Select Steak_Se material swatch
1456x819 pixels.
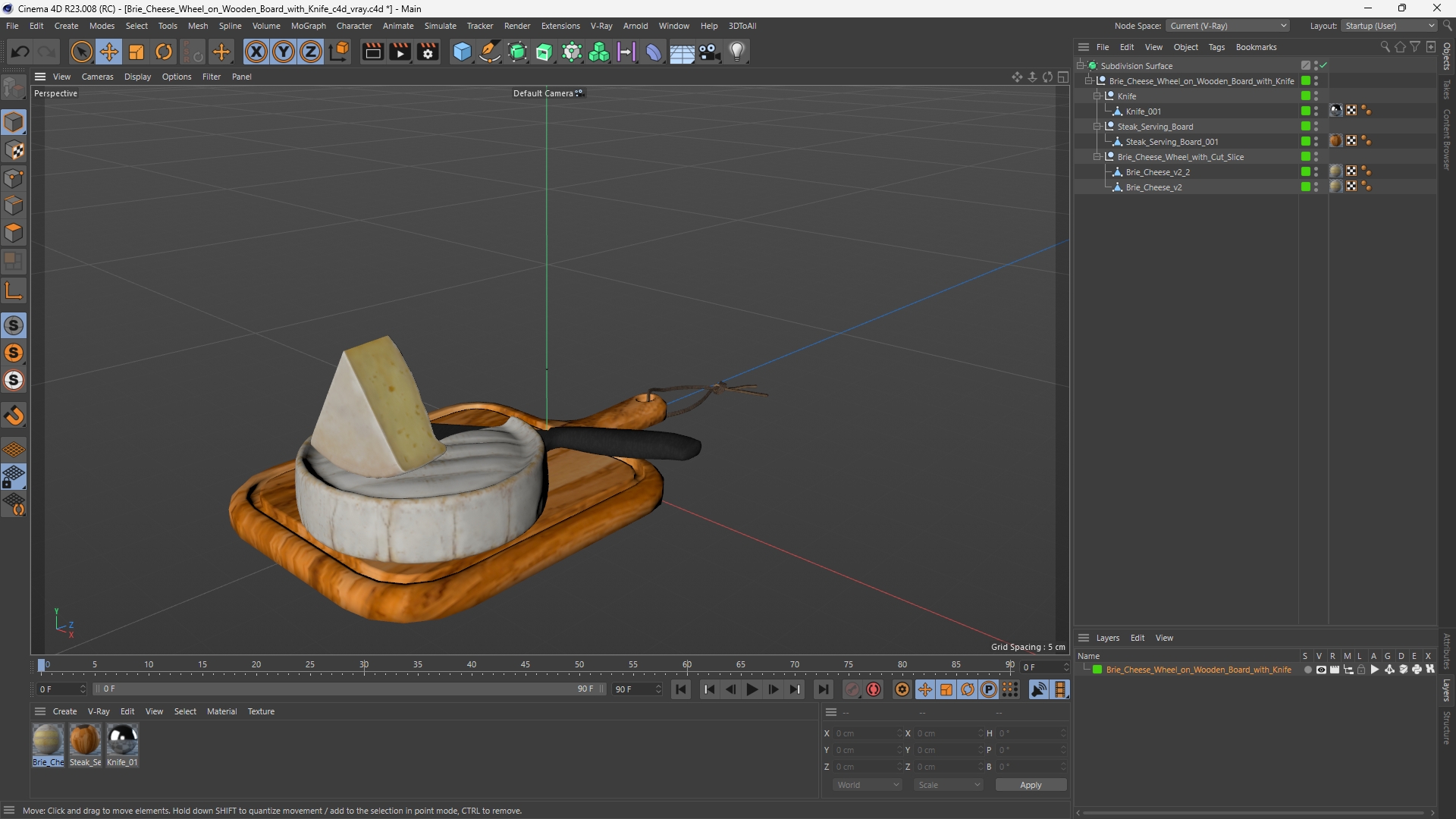pyautogui.click(x=85, y=745)
